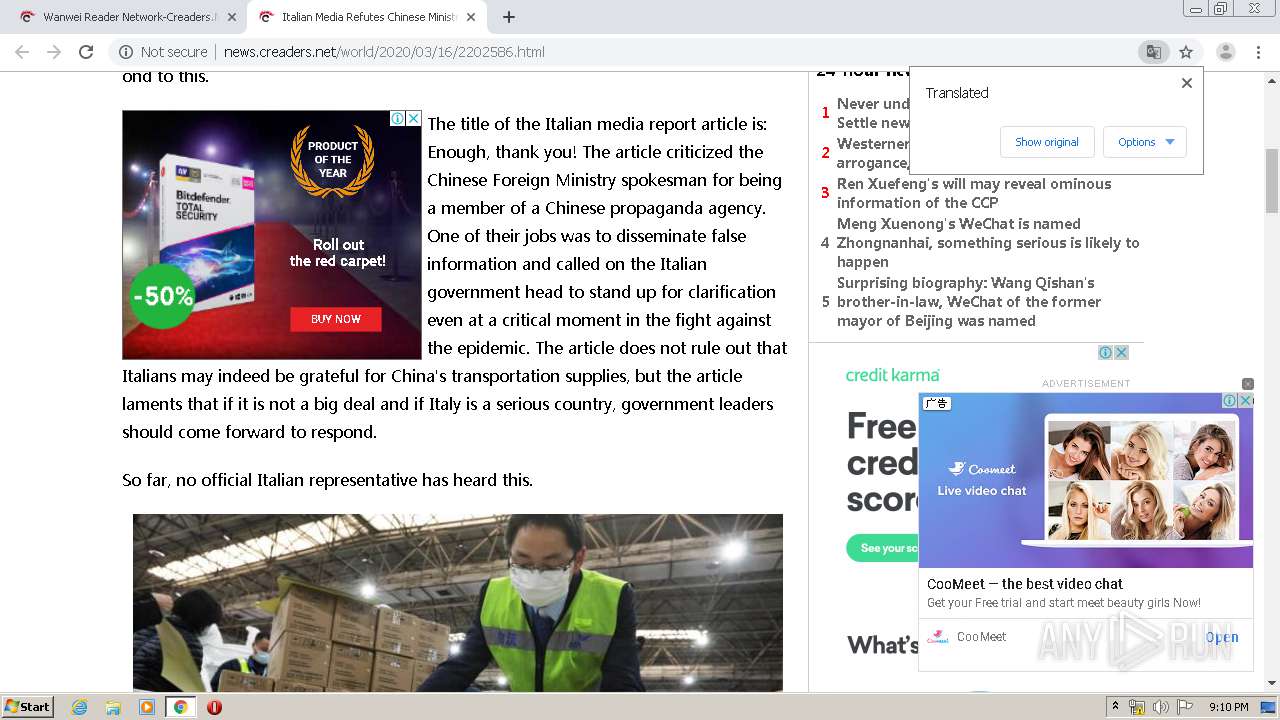View site information for Not secure

pos(164,52)
